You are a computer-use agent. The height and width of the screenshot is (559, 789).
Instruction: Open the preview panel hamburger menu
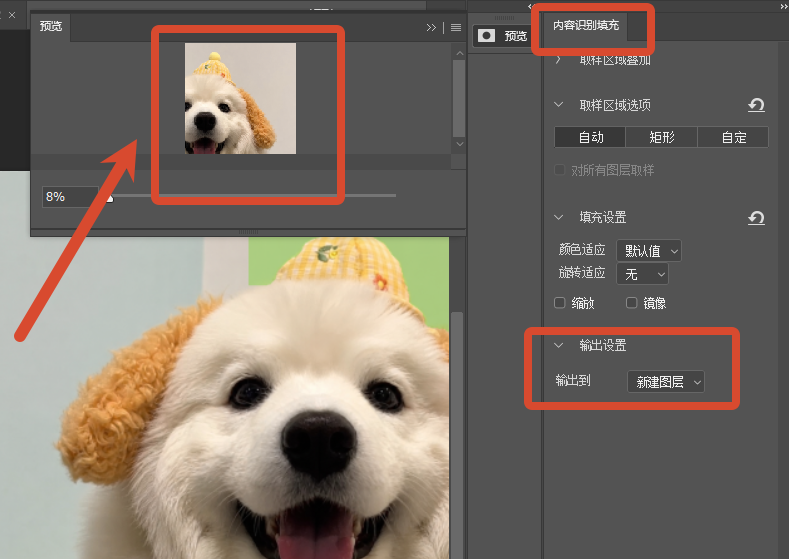click(456, 28)
